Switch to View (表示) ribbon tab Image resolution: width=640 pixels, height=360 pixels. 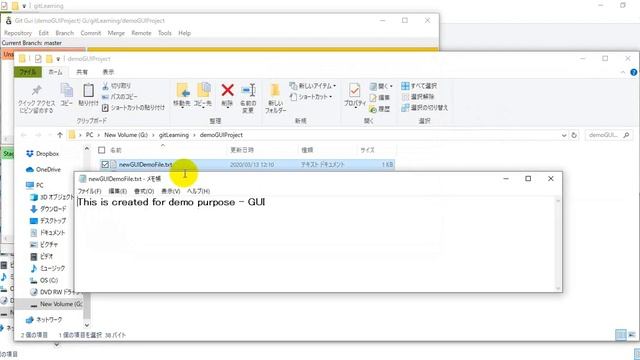(108, 72)
